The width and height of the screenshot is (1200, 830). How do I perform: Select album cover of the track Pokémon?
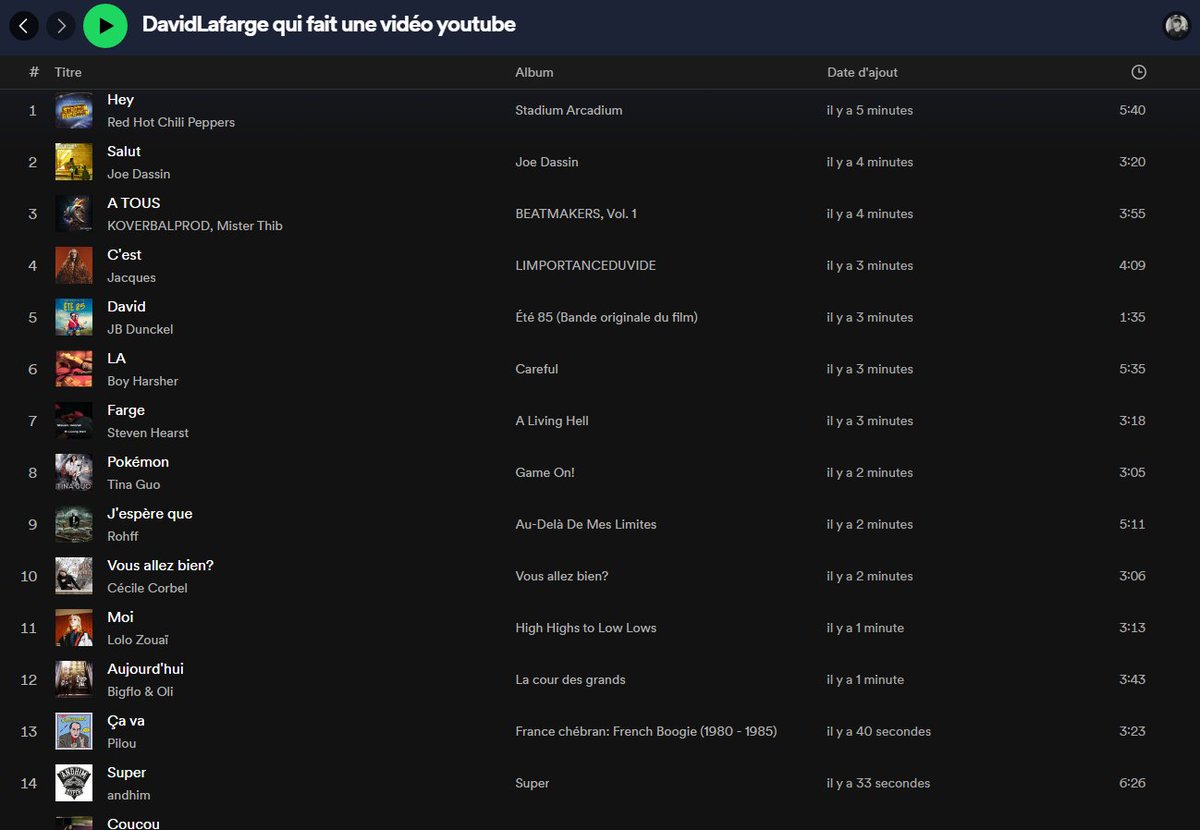(x=74, y=473)
